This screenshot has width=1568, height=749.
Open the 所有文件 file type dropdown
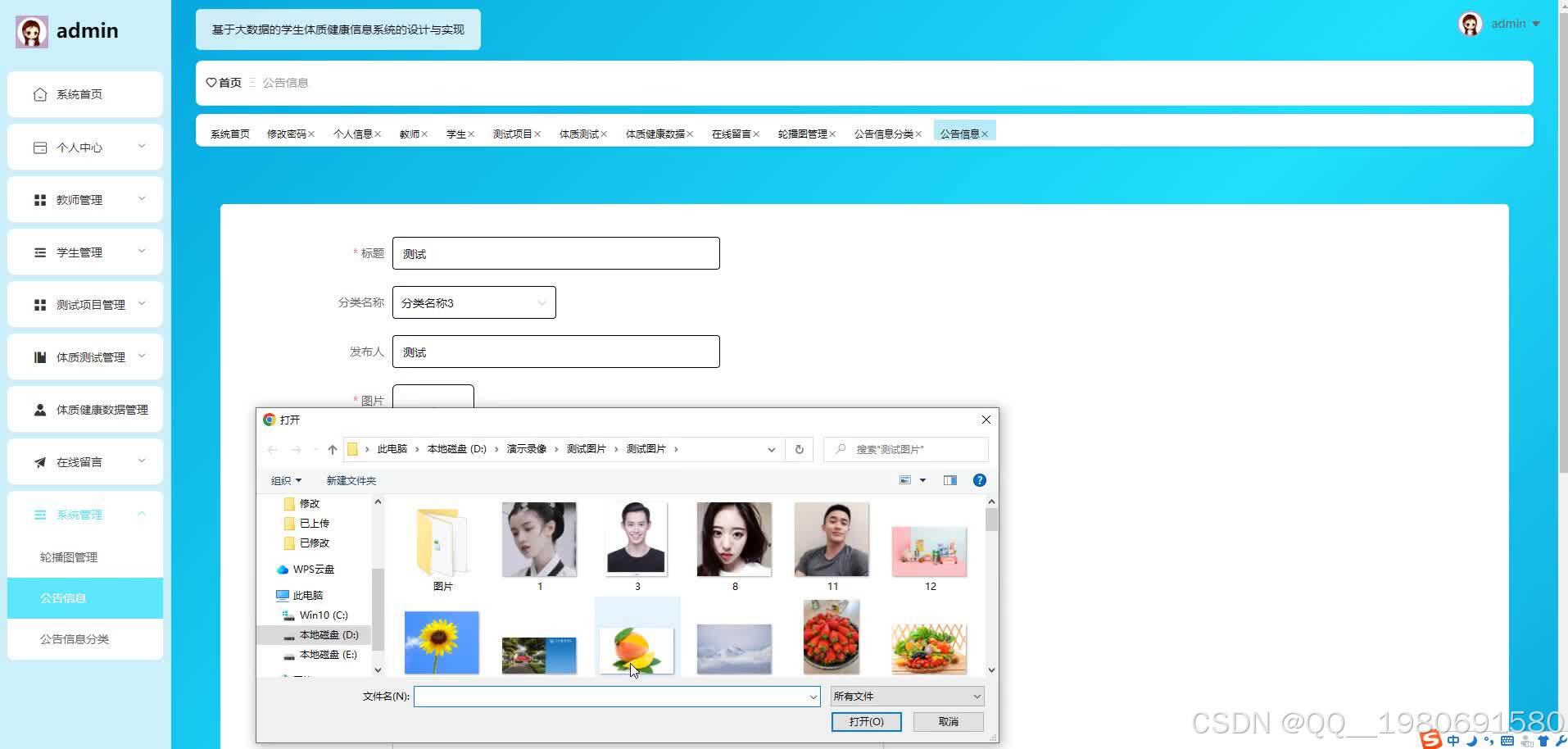(x=907, y=696)
